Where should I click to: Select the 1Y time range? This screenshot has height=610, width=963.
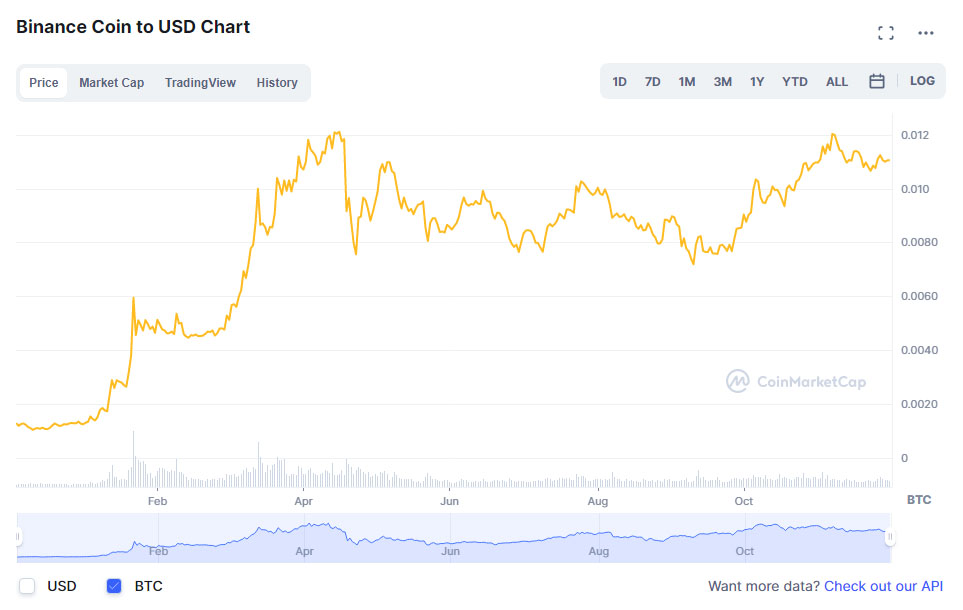point(757,82)
